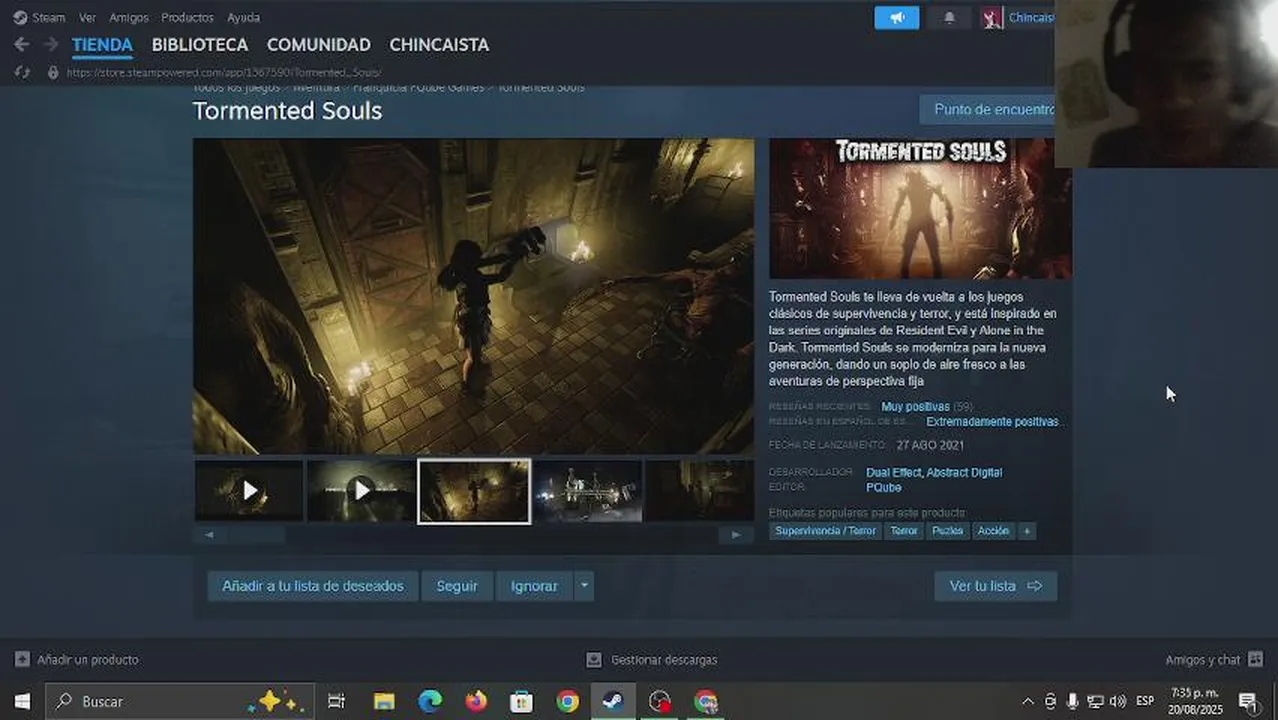Click the thumbnail strip left arrow
Screen dimensions: 1278x720
click(x=209, y=535)
